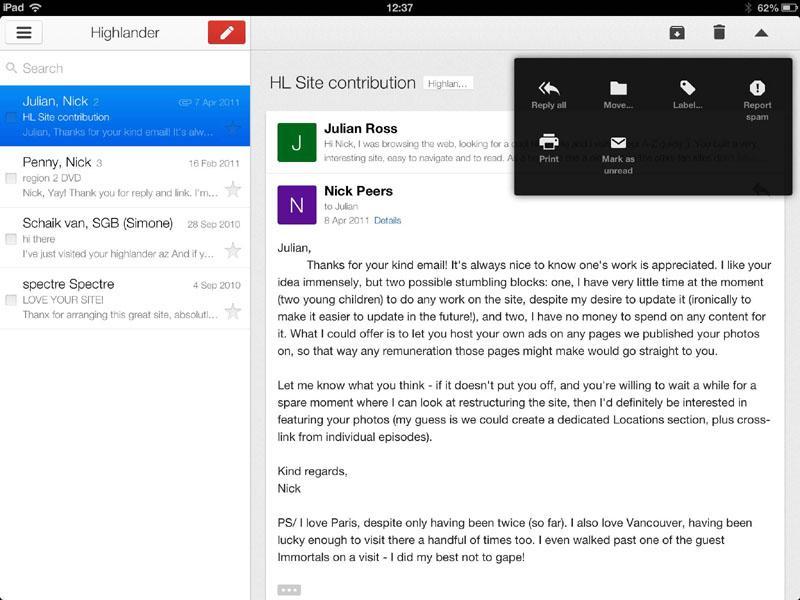Mark as unread in popup
Screen dimensions: 800x600
[618, 155]
